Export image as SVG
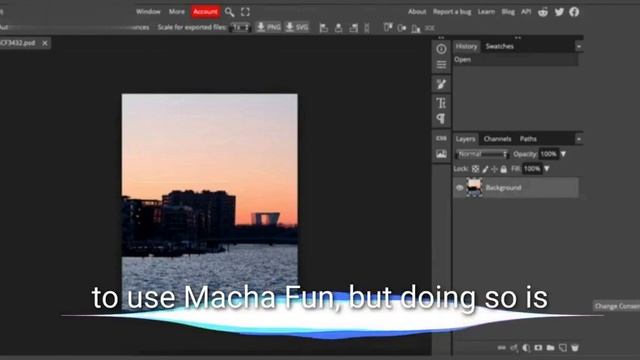 296,27
